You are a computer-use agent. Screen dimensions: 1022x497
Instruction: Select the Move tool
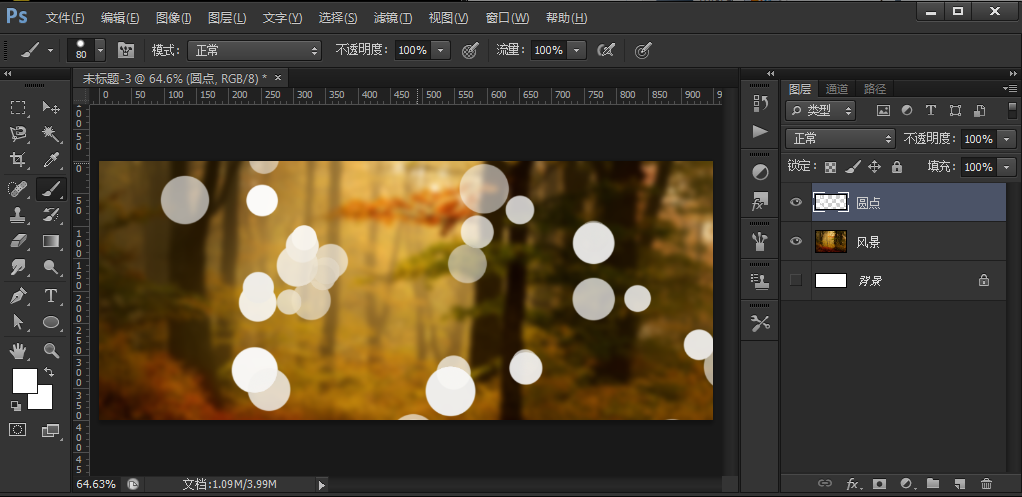pyautogui.click(x=51, y=107)
